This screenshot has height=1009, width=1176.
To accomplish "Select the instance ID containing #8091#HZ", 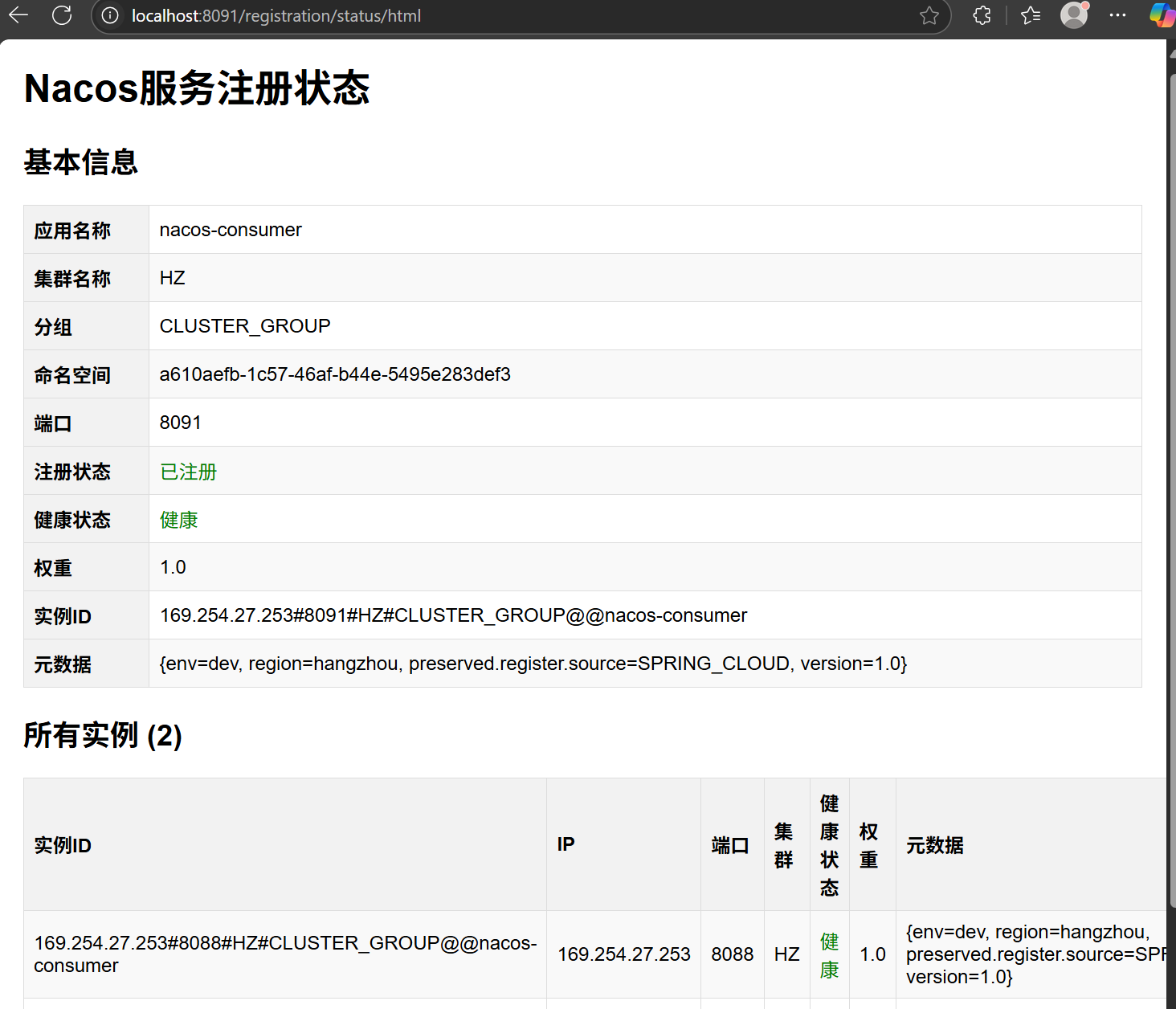I will tap(453, 615).
